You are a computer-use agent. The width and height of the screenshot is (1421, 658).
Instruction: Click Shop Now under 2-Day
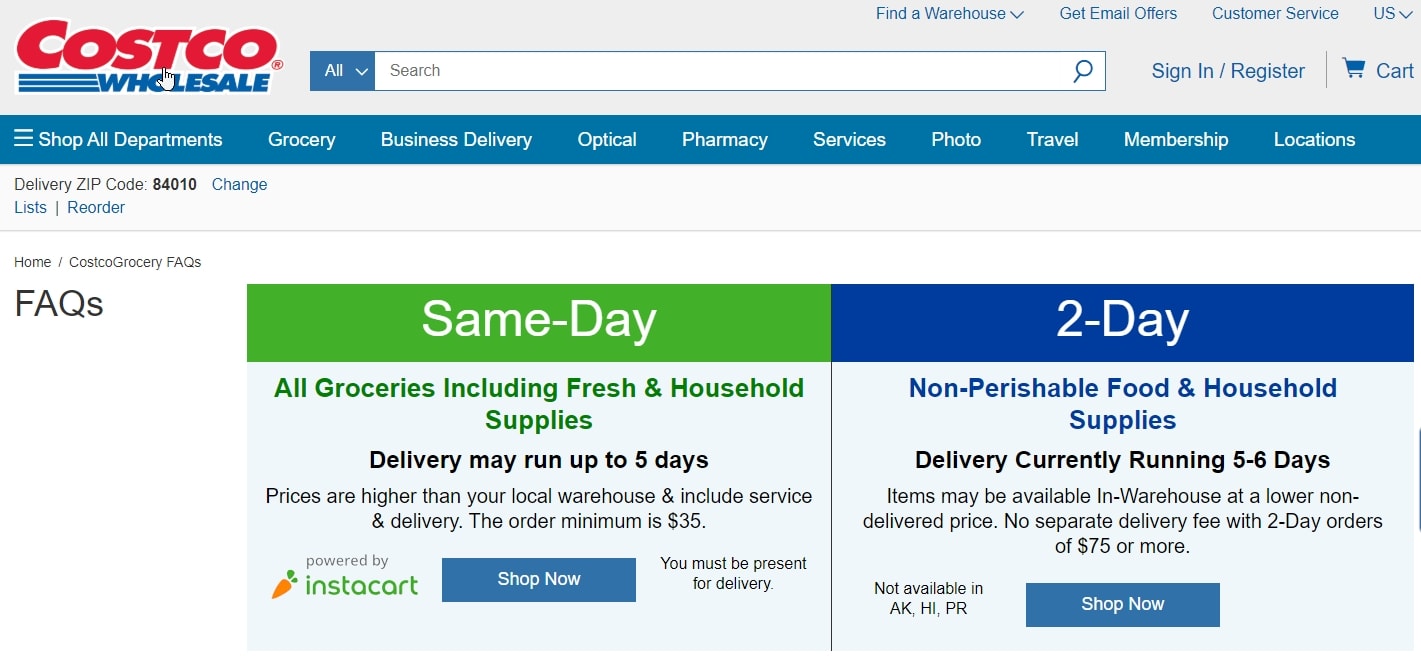point(1122,604)
